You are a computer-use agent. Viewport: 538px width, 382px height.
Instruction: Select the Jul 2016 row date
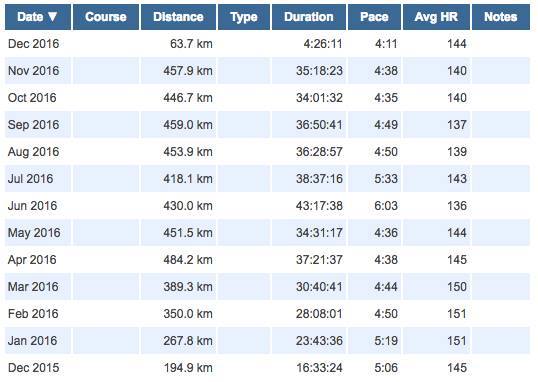(x=31, y=178)
